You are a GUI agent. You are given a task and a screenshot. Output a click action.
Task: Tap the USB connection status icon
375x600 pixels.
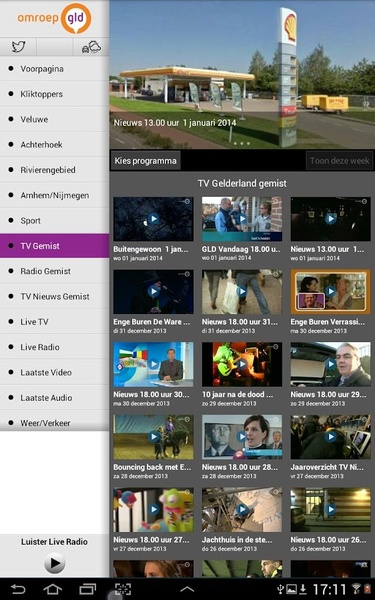click(280, 589)
